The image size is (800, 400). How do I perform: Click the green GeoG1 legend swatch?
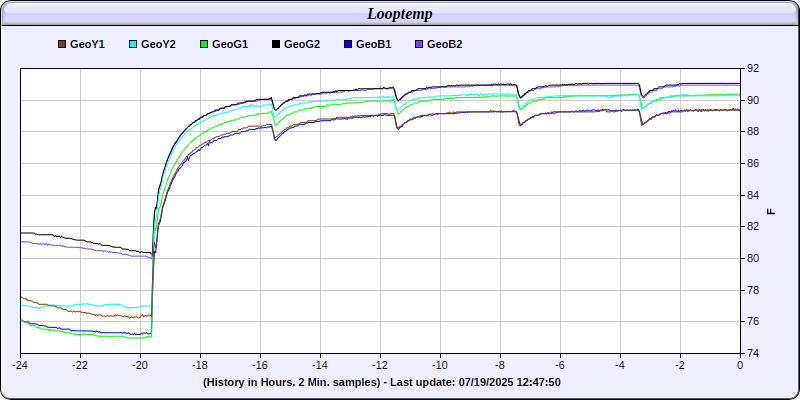point(204,44)
